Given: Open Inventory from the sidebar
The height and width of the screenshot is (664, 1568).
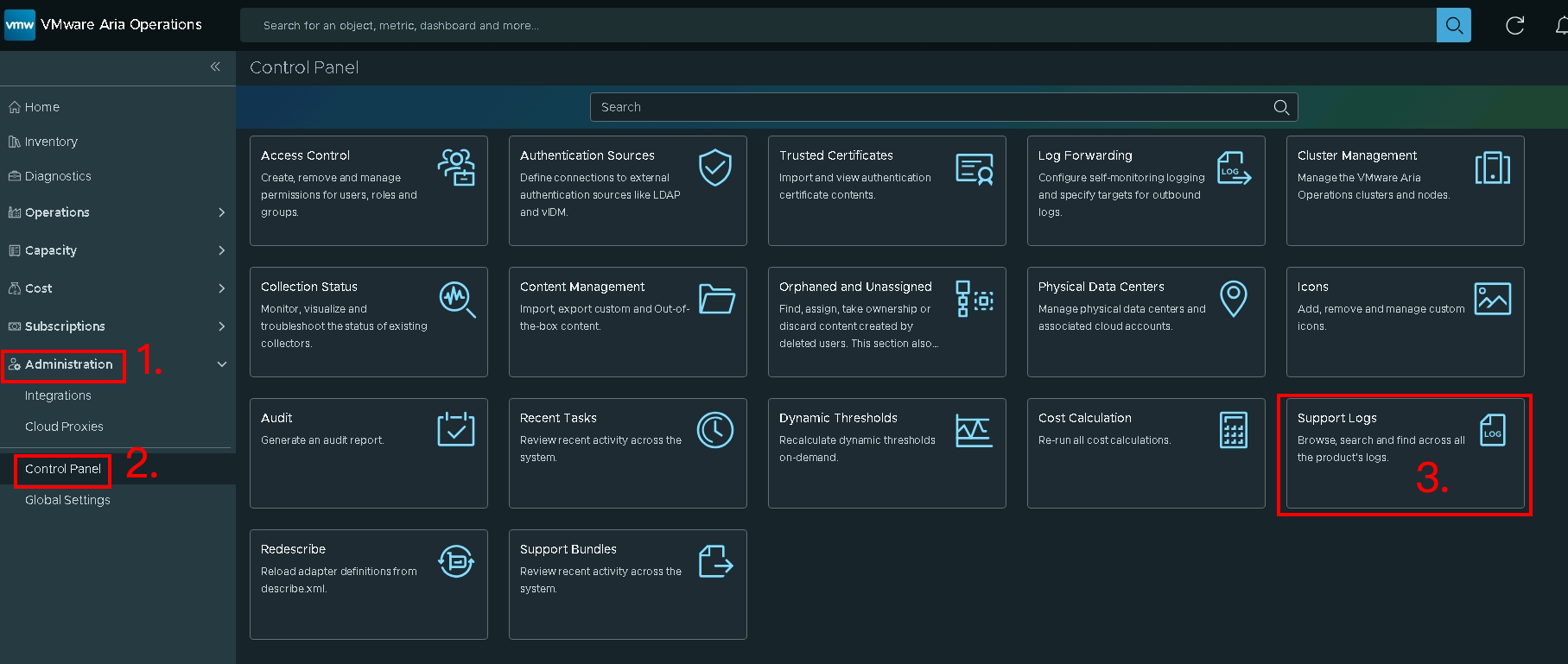Looking at the screenshot, I should coord(51,142).
